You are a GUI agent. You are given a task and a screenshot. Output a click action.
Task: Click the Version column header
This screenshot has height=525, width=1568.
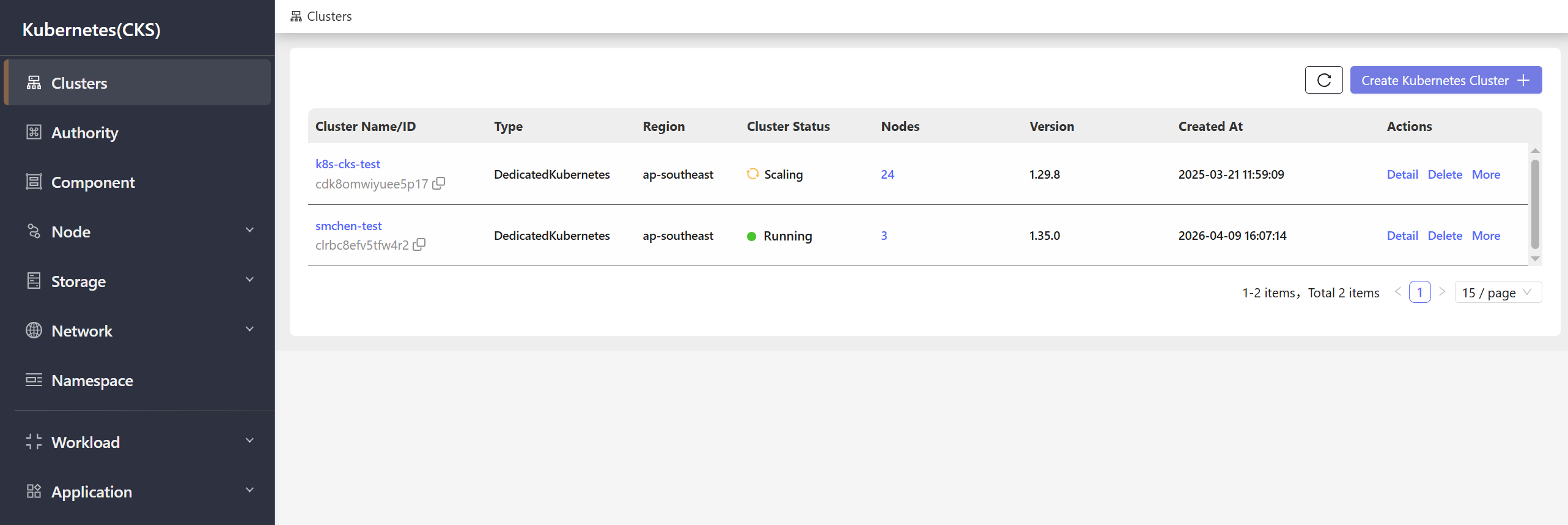click(x=1051, y=126)
